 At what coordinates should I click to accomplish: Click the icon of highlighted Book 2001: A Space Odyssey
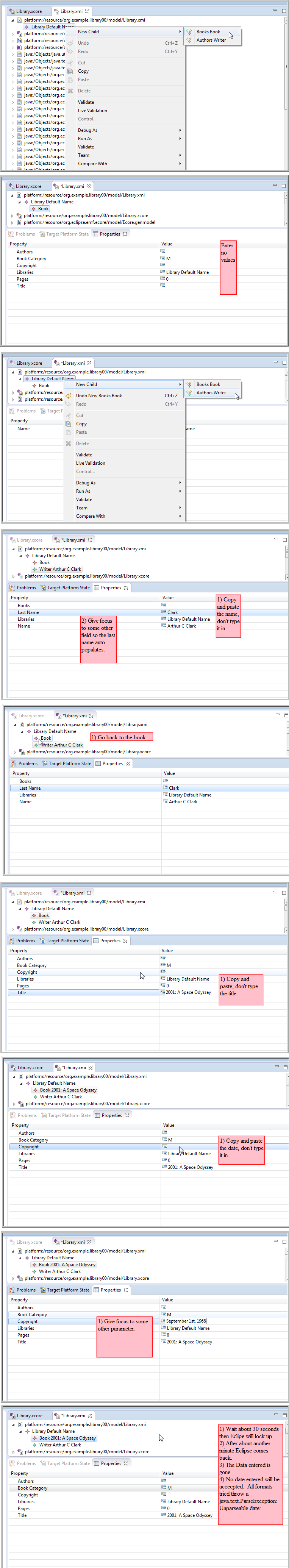coord(35,1438)
